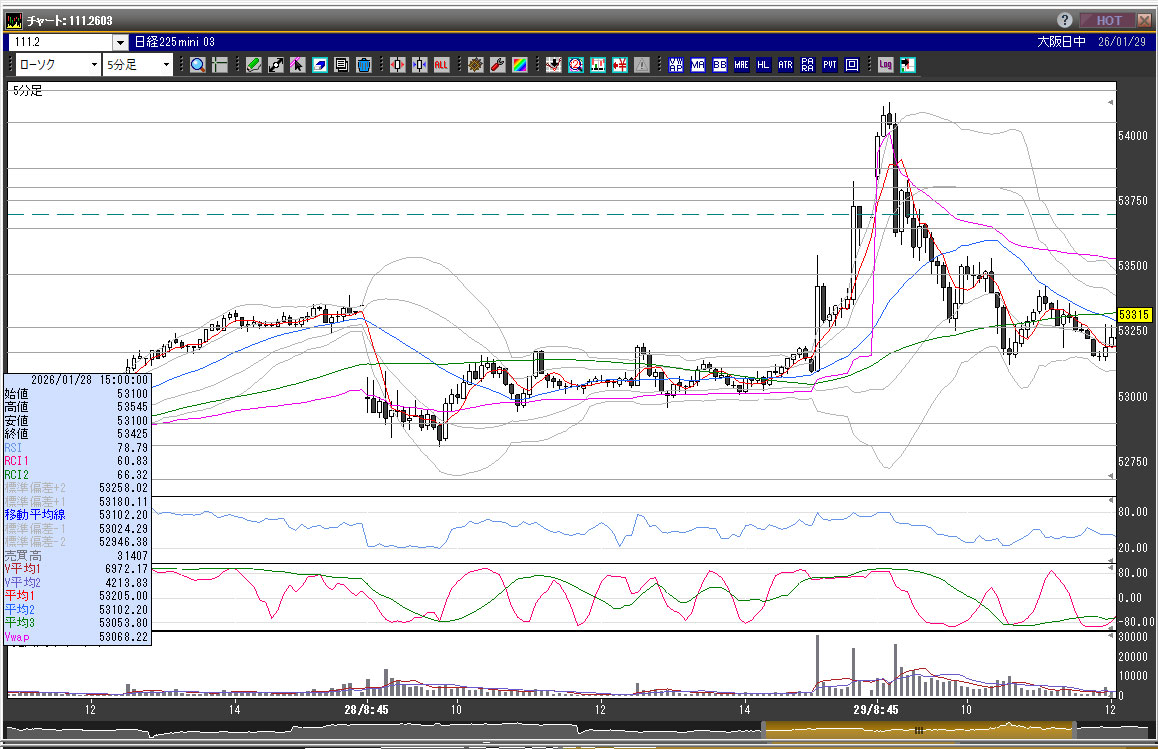Image resolution: width=1158 pixels, height=749 pixels.
Task: Open the rainbow color settings icon
Action: pos(520,65)
